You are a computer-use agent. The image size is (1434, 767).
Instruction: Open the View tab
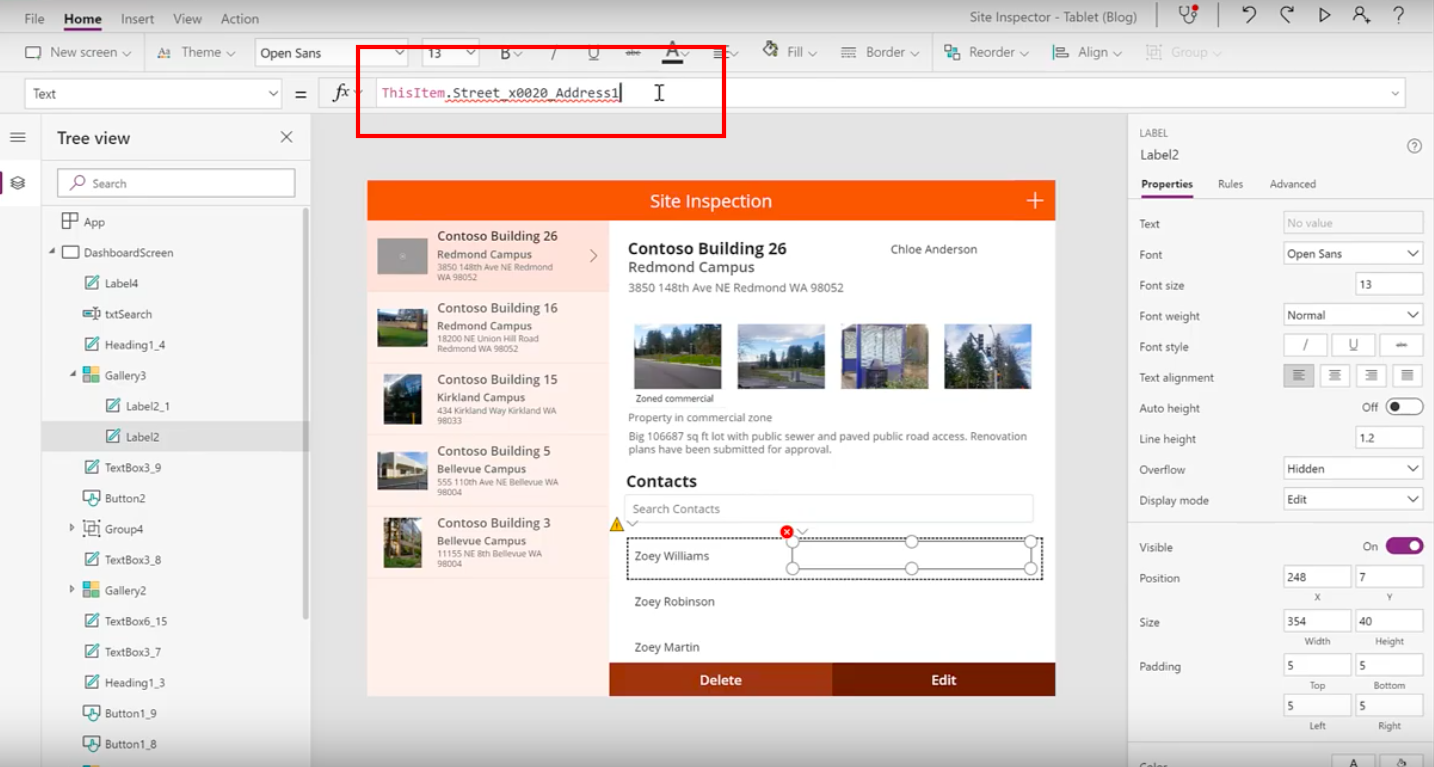pyautogui.click(x=187, y=18)
